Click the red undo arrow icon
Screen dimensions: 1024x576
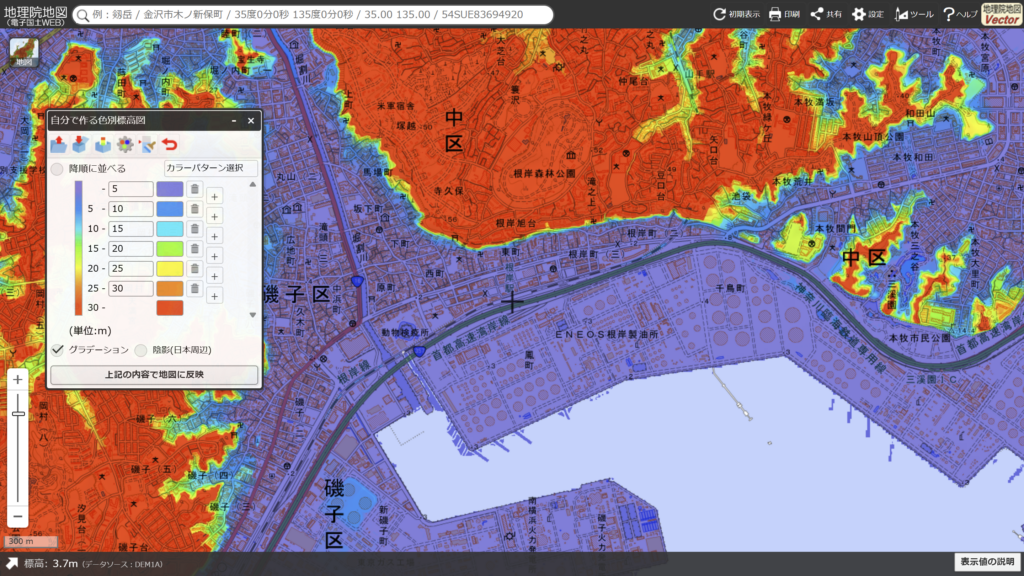(170, 144)
